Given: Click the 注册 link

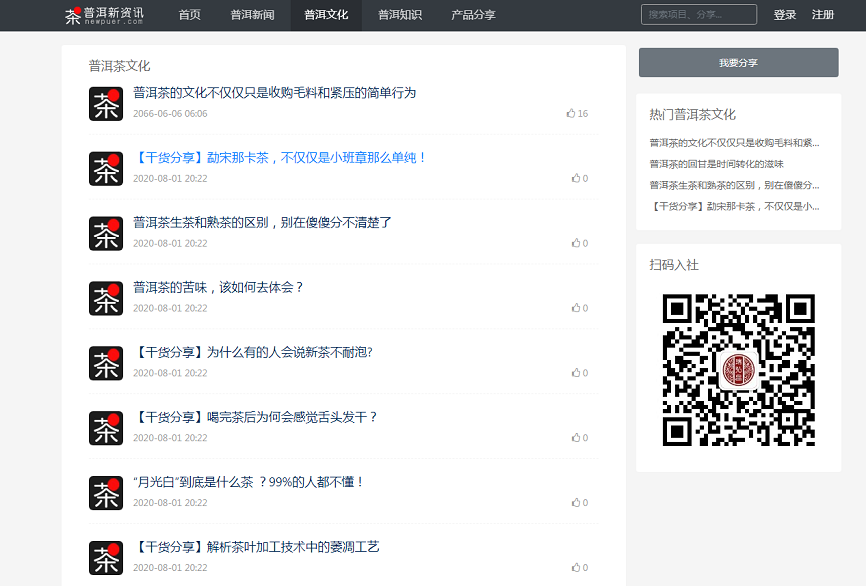Looking at the screenshot, I should click(823, 15).
